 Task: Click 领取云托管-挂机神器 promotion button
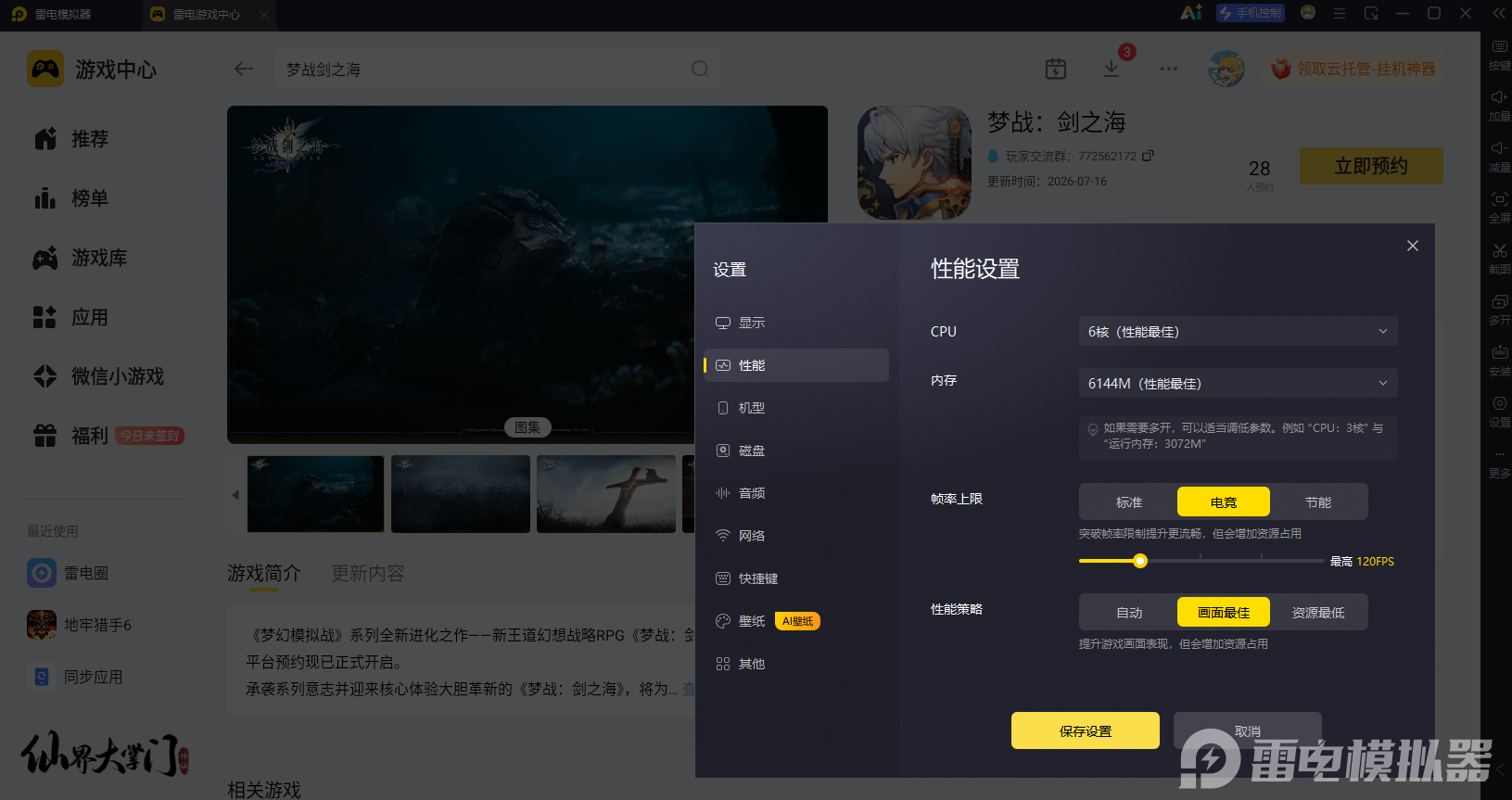1353,69
